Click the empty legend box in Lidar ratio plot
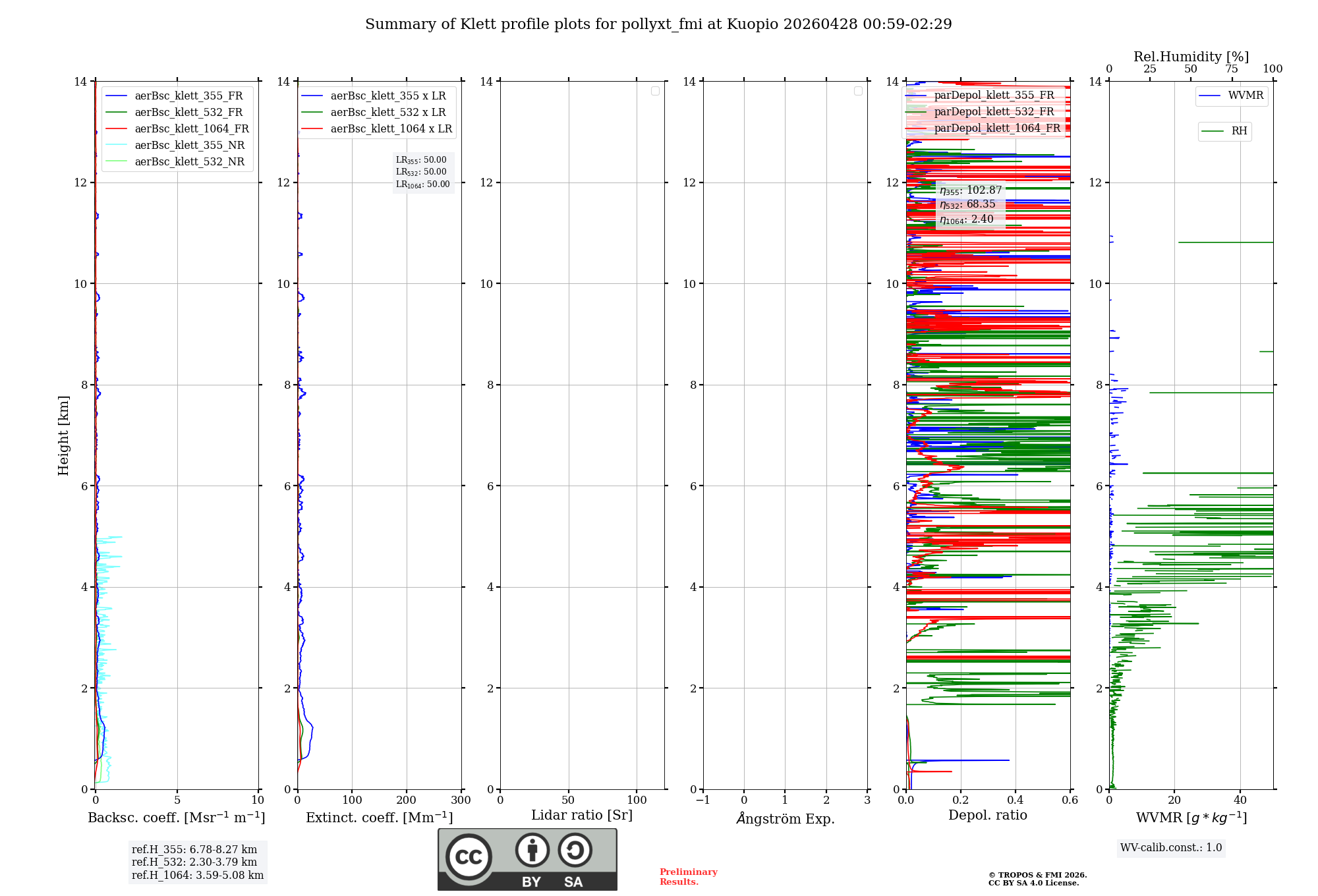This screenshot has height=896, width=1318. tap(655, 91)
